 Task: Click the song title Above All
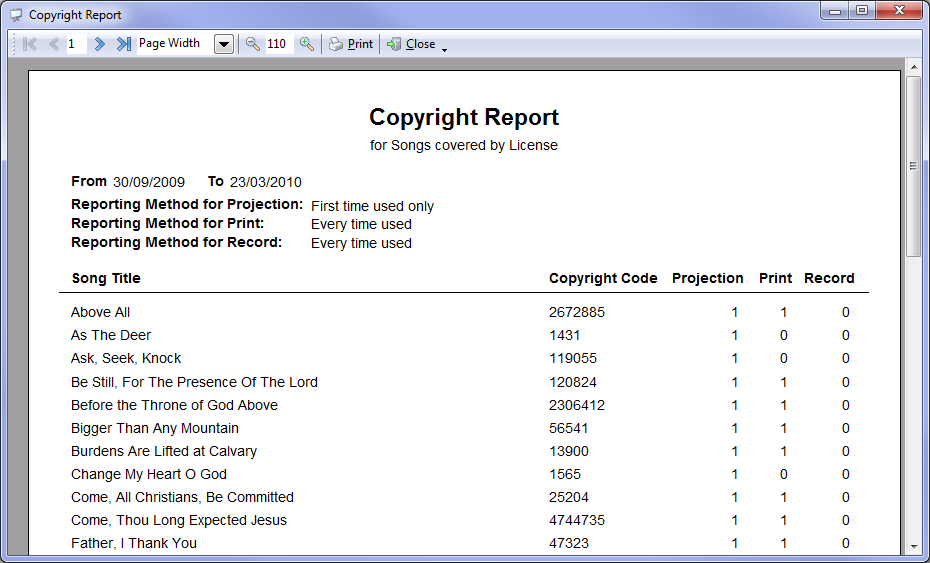coord(100,312)
